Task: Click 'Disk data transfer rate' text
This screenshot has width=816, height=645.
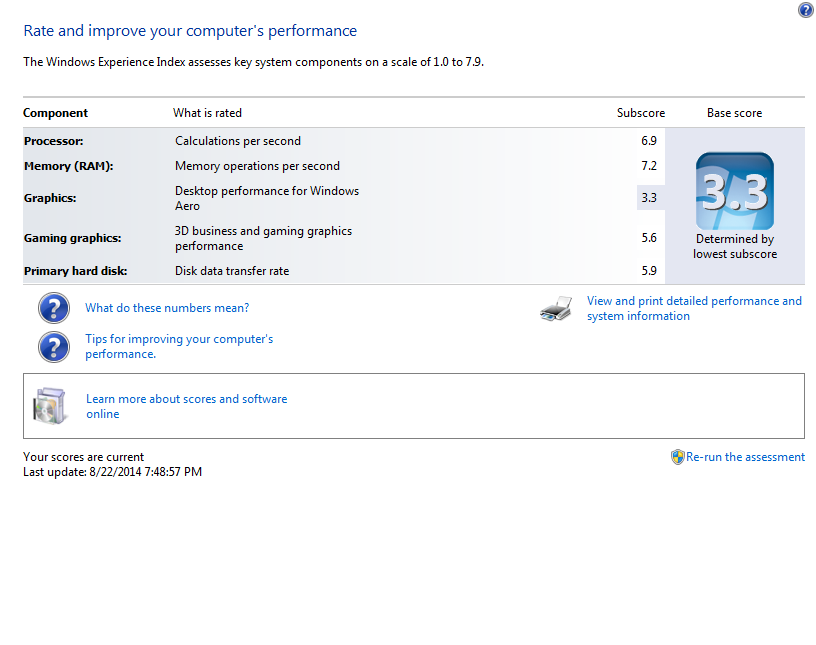Action: coord(232,271)
